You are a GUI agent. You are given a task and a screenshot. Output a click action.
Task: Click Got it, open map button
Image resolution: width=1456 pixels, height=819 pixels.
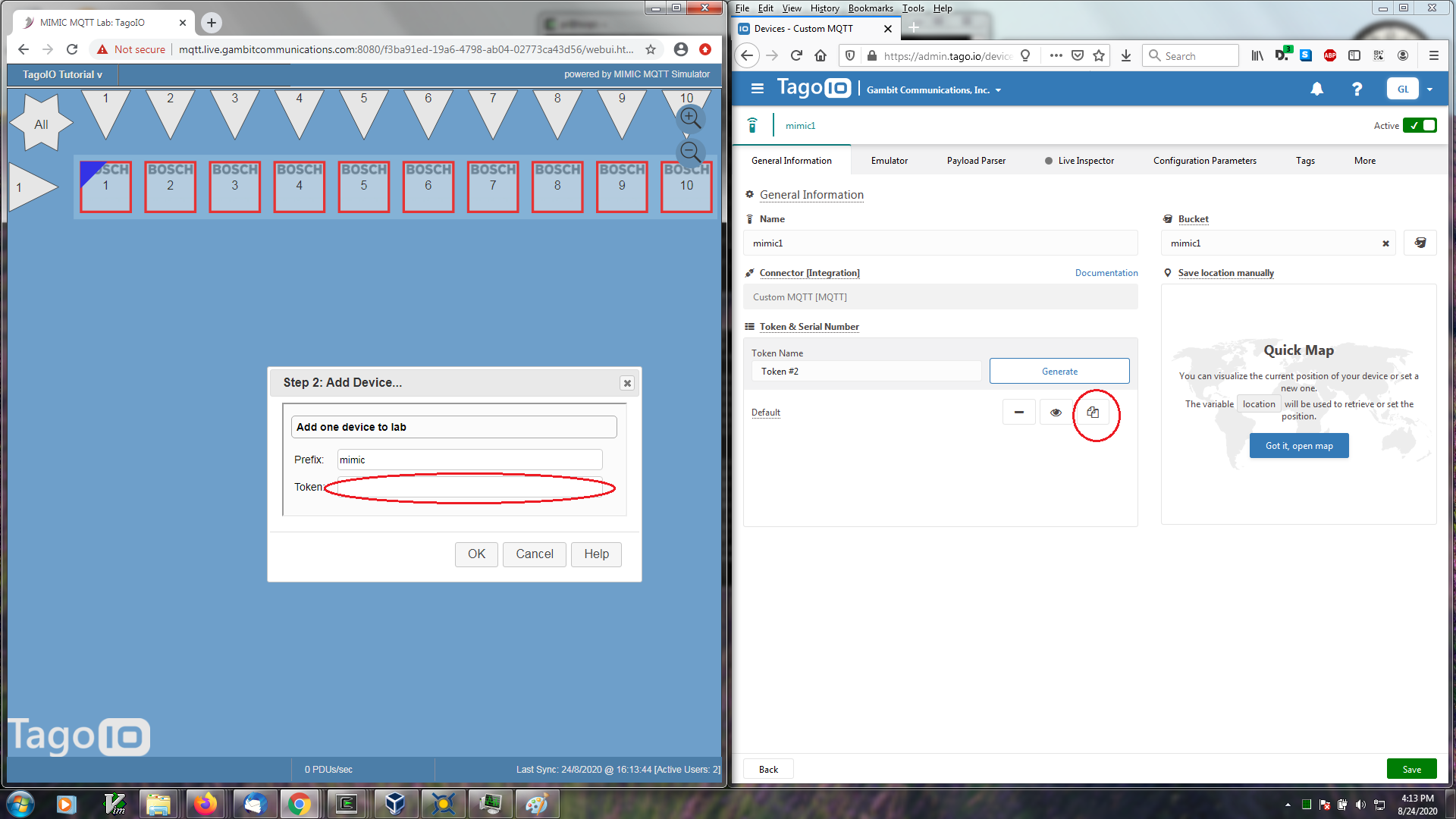1299,446
